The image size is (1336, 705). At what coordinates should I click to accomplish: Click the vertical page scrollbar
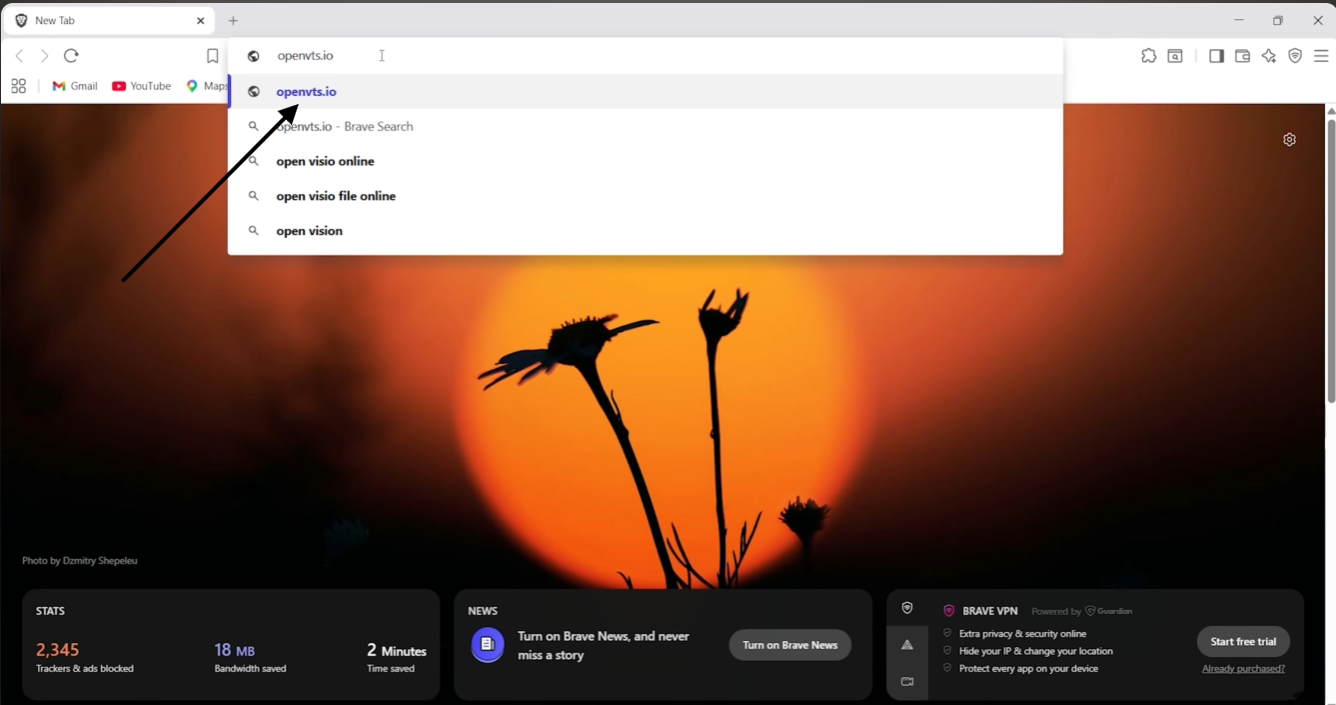click(1331, 262)
